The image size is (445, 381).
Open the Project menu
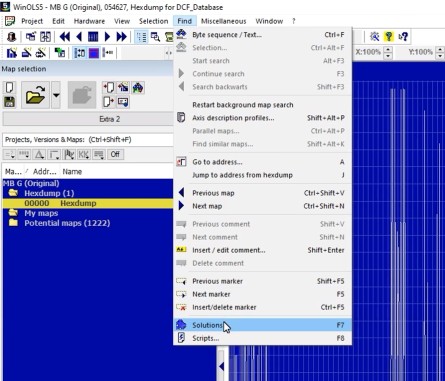coord(32,21)
